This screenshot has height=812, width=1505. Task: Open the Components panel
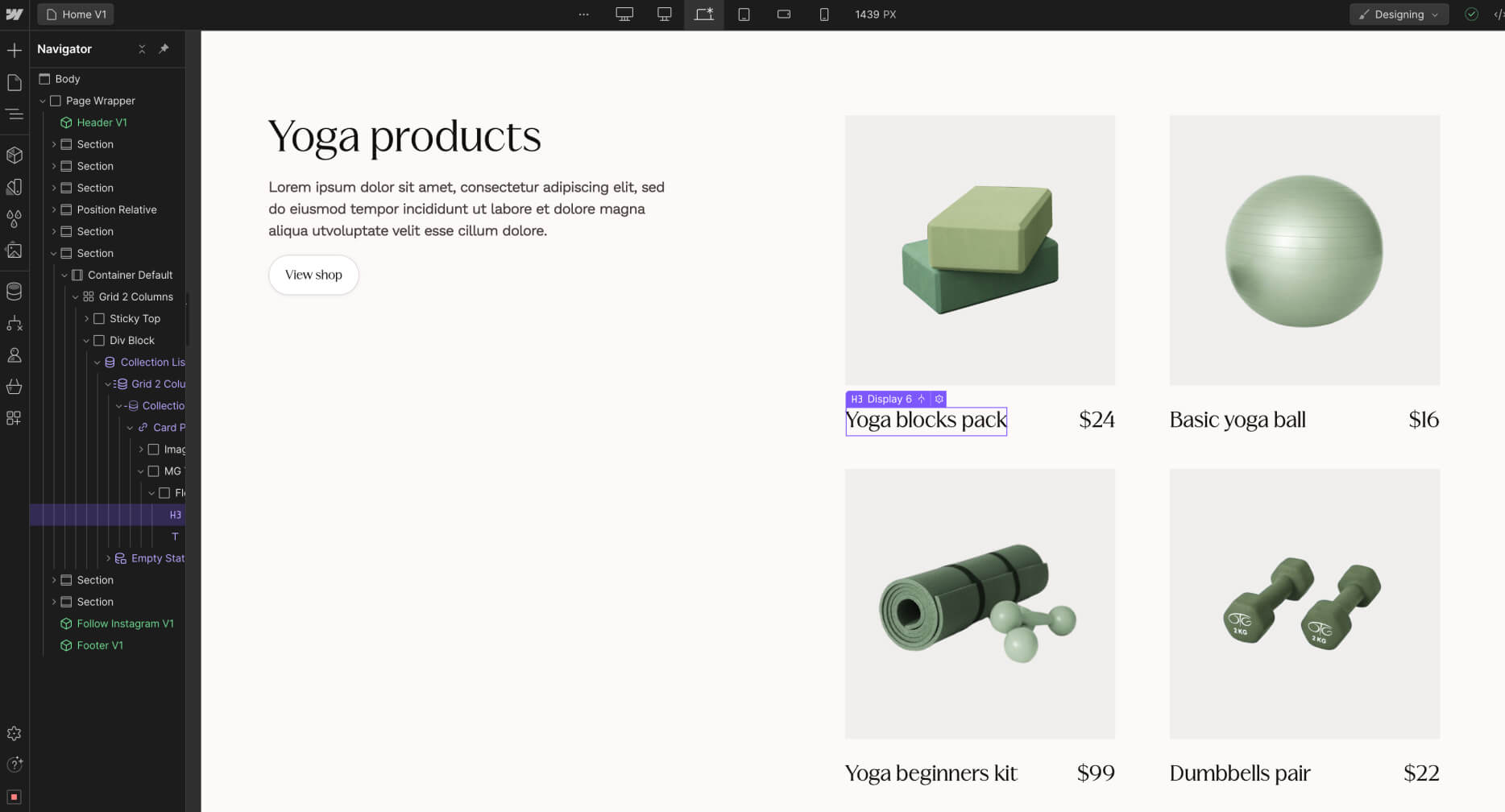tap(15, 154)
